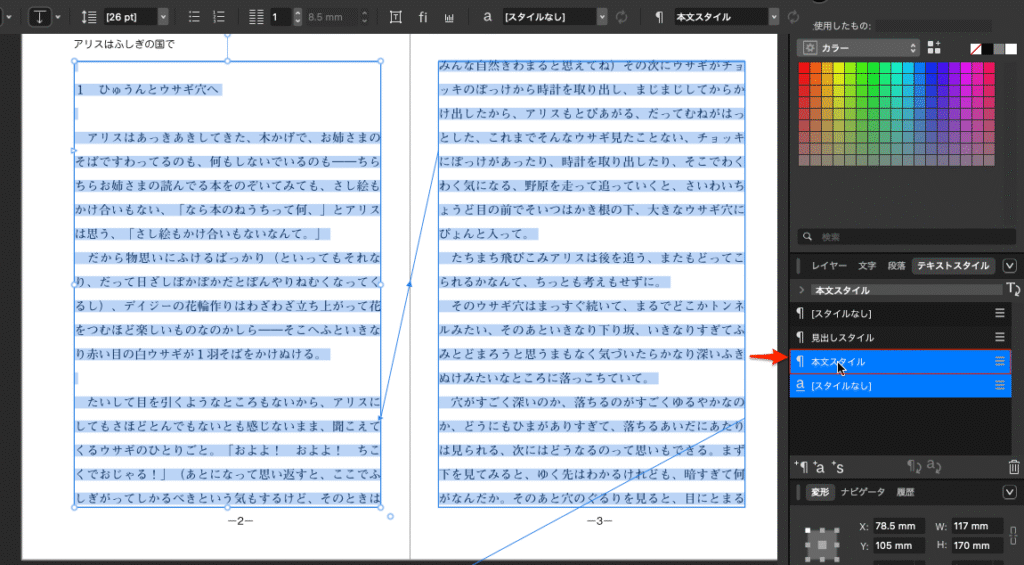The image size is (1024, 565).
Task: Select 見出しスタイル in the text styles list
Action: (x=842, y=338)
